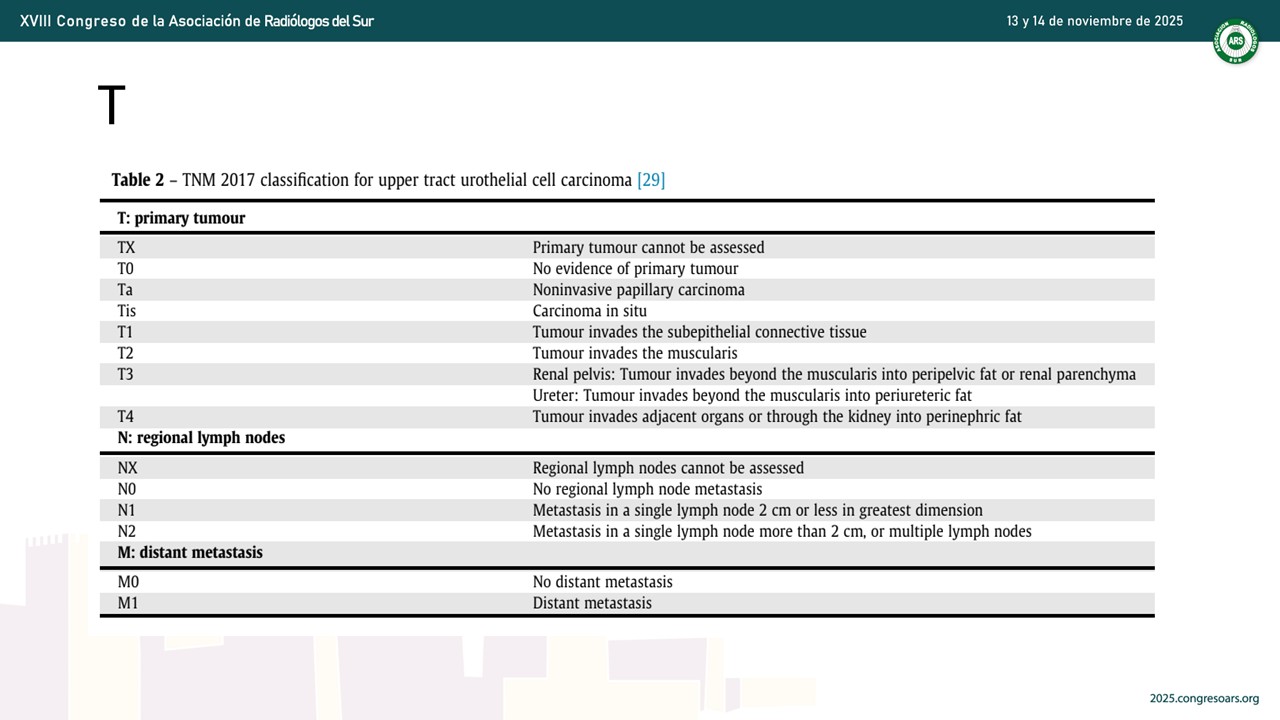Viewport: 1280px width, 720px height.
Task: Select 'Noninvasive papillary carcinoma' description
Action: 639,290
